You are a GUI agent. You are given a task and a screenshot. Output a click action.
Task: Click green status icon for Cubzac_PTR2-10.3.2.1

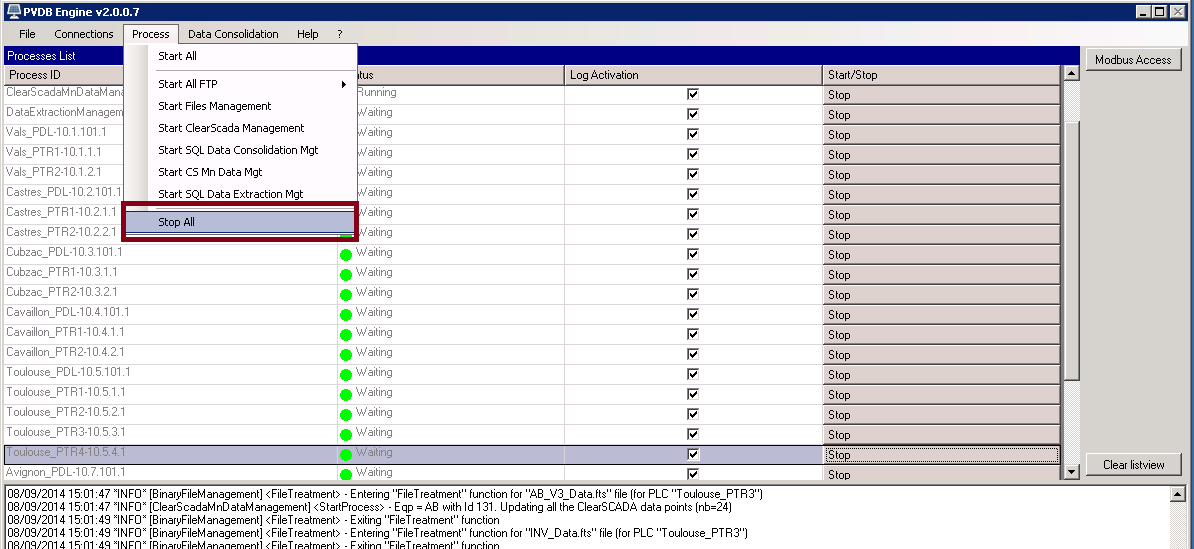pyautogui.click(x=346, y=294)
